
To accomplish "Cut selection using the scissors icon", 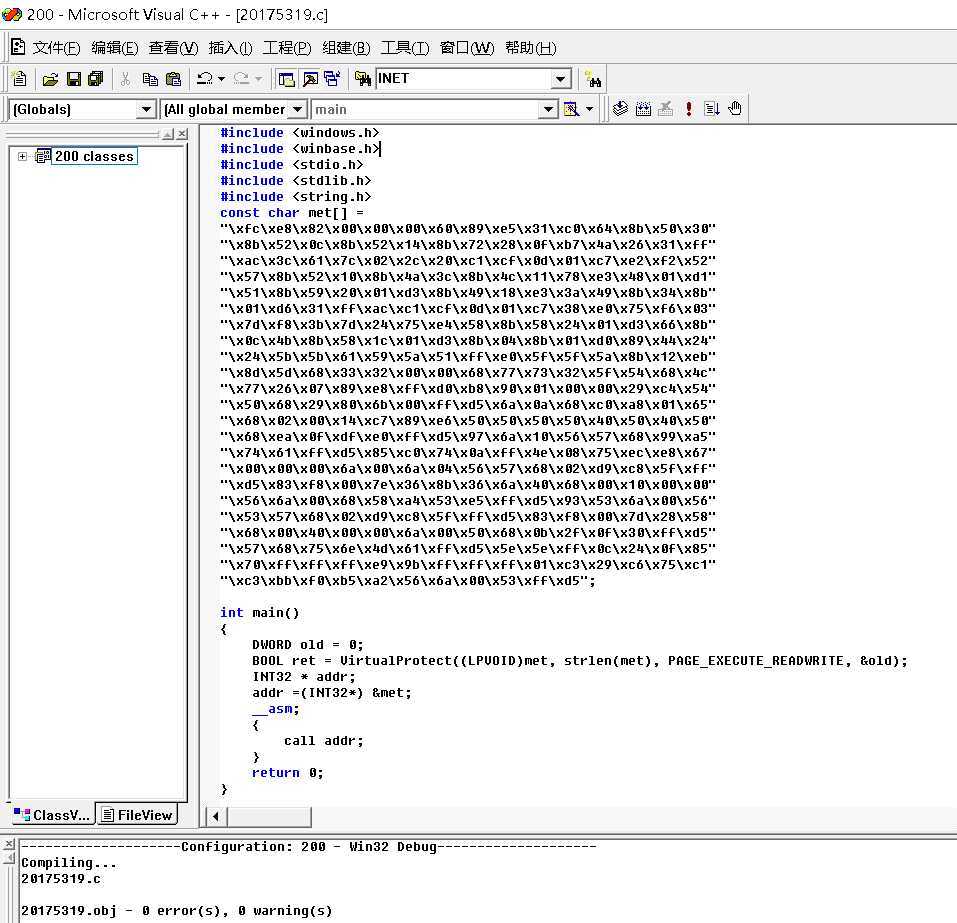I will pos(125,79).
